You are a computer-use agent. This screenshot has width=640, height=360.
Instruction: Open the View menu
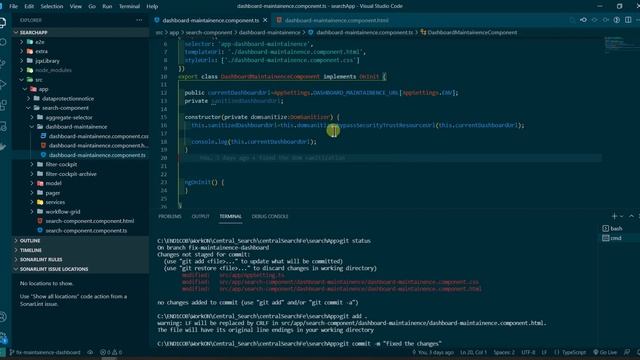(76, 6)
